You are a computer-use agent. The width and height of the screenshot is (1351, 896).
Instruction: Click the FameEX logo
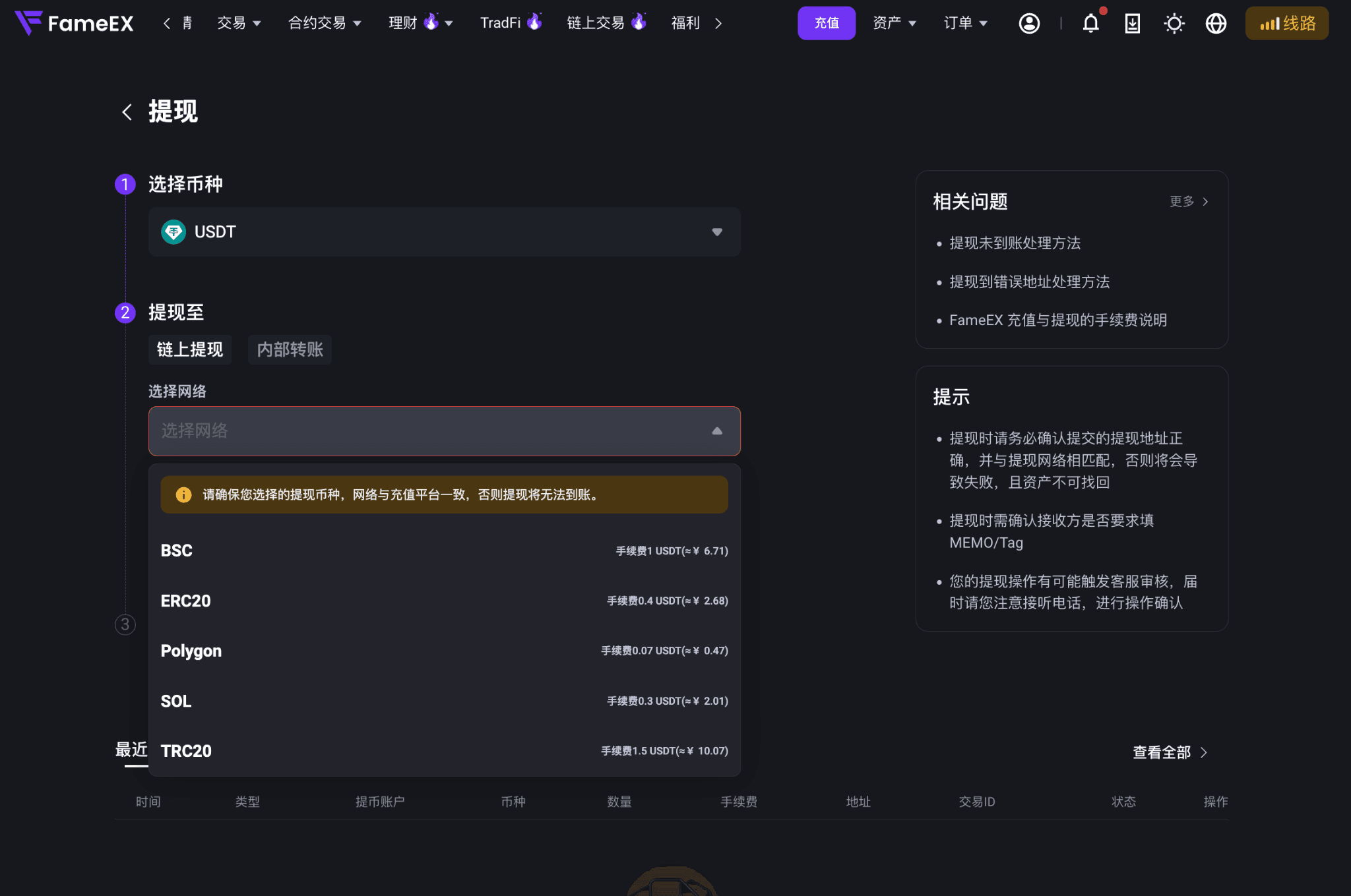tap(74, 23)
